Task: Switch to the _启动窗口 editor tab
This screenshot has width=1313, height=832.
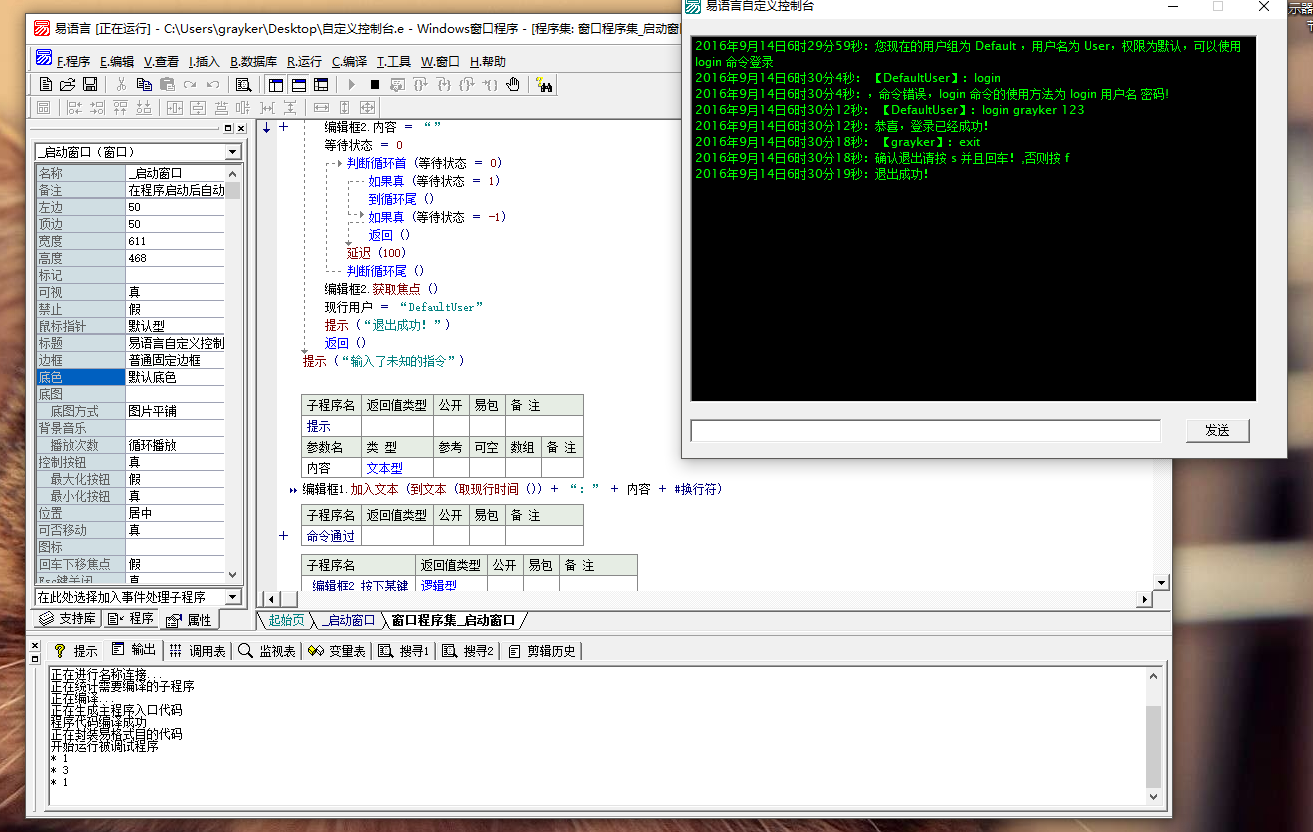Action: tap(347, 620)
